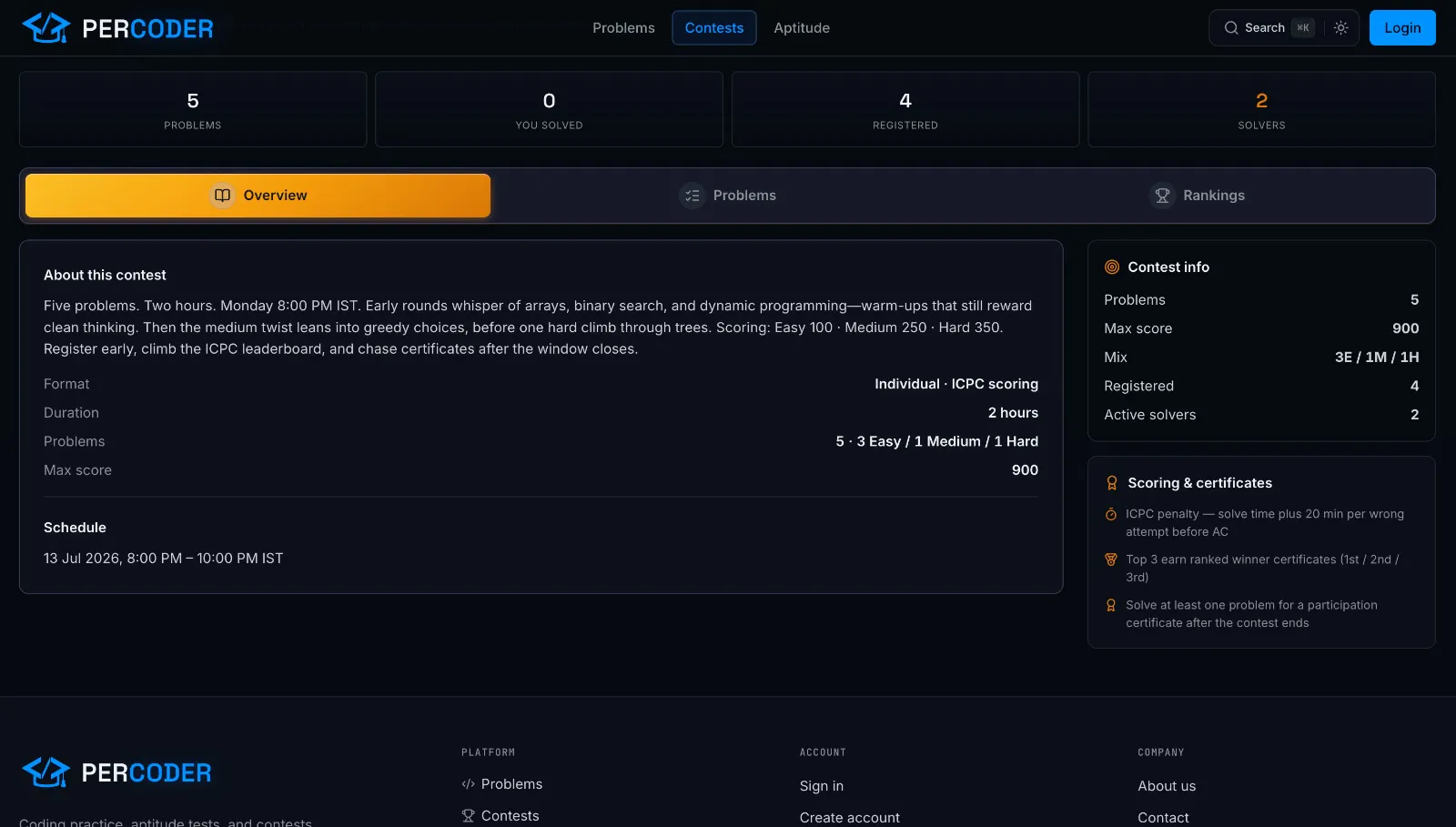Click the '3E / 1M / 1H' mix value

click(1377, 358)
